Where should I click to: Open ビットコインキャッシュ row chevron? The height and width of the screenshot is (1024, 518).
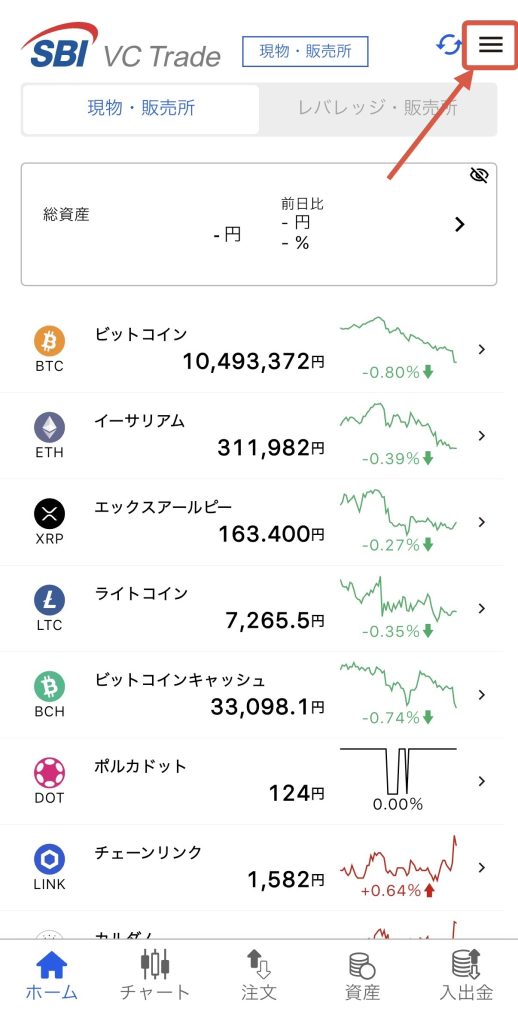(x=482, y=694)
